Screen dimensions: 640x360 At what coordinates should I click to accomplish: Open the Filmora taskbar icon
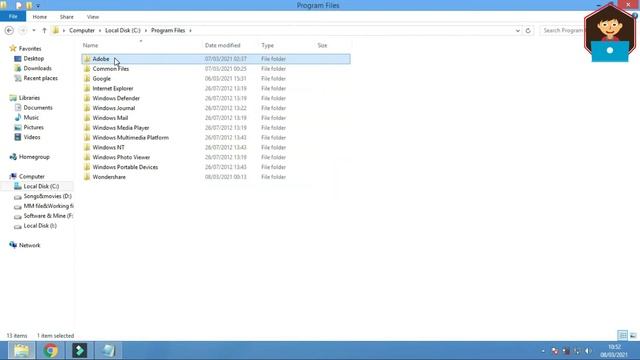[80, 351]
